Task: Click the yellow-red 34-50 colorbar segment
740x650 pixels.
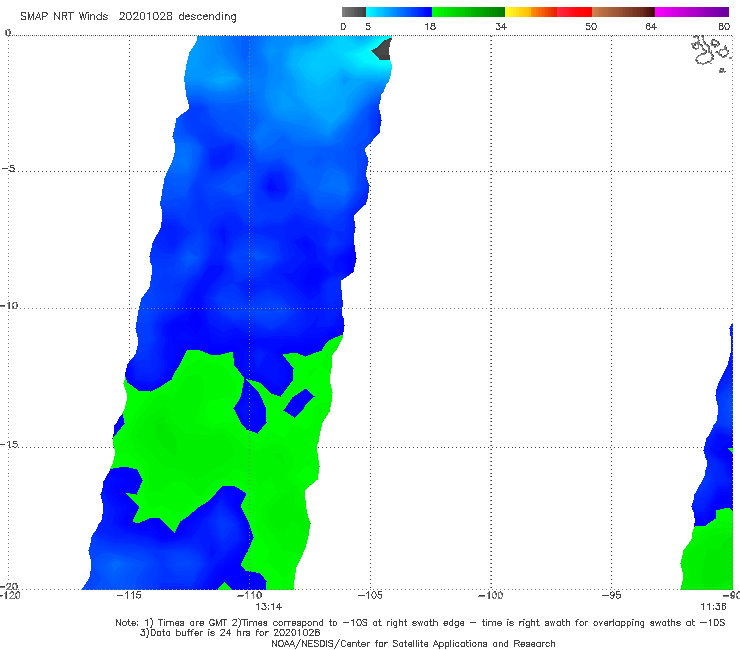Action: click(548, 12)
